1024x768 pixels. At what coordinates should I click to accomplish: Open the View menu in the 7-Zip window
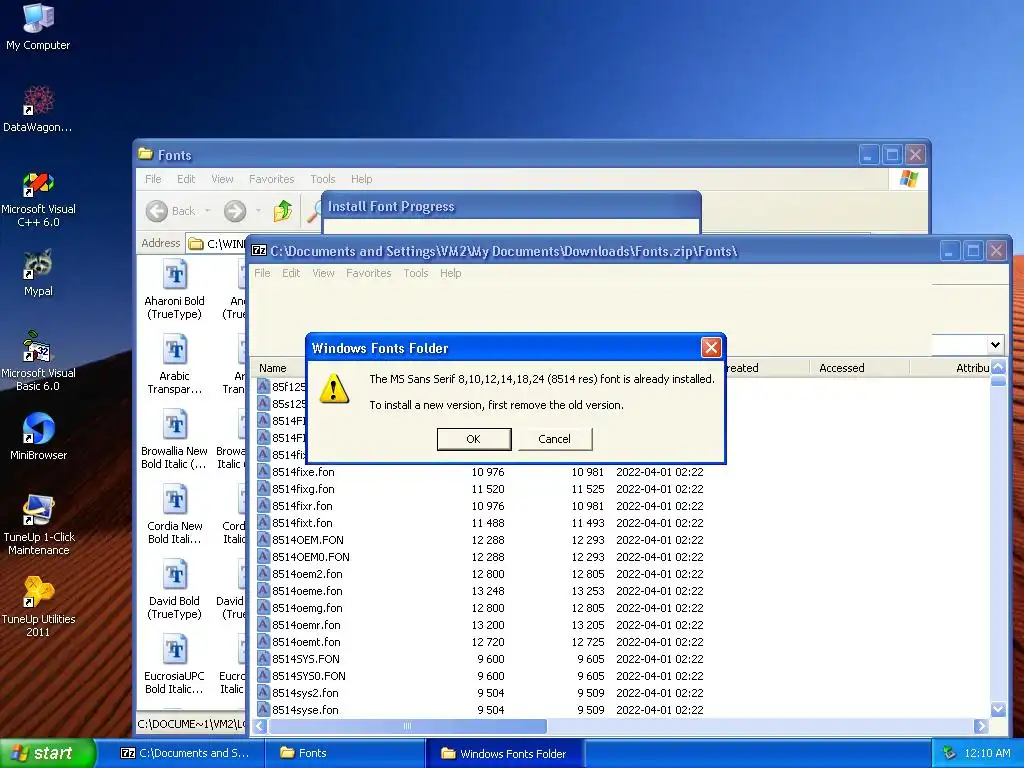323,273
